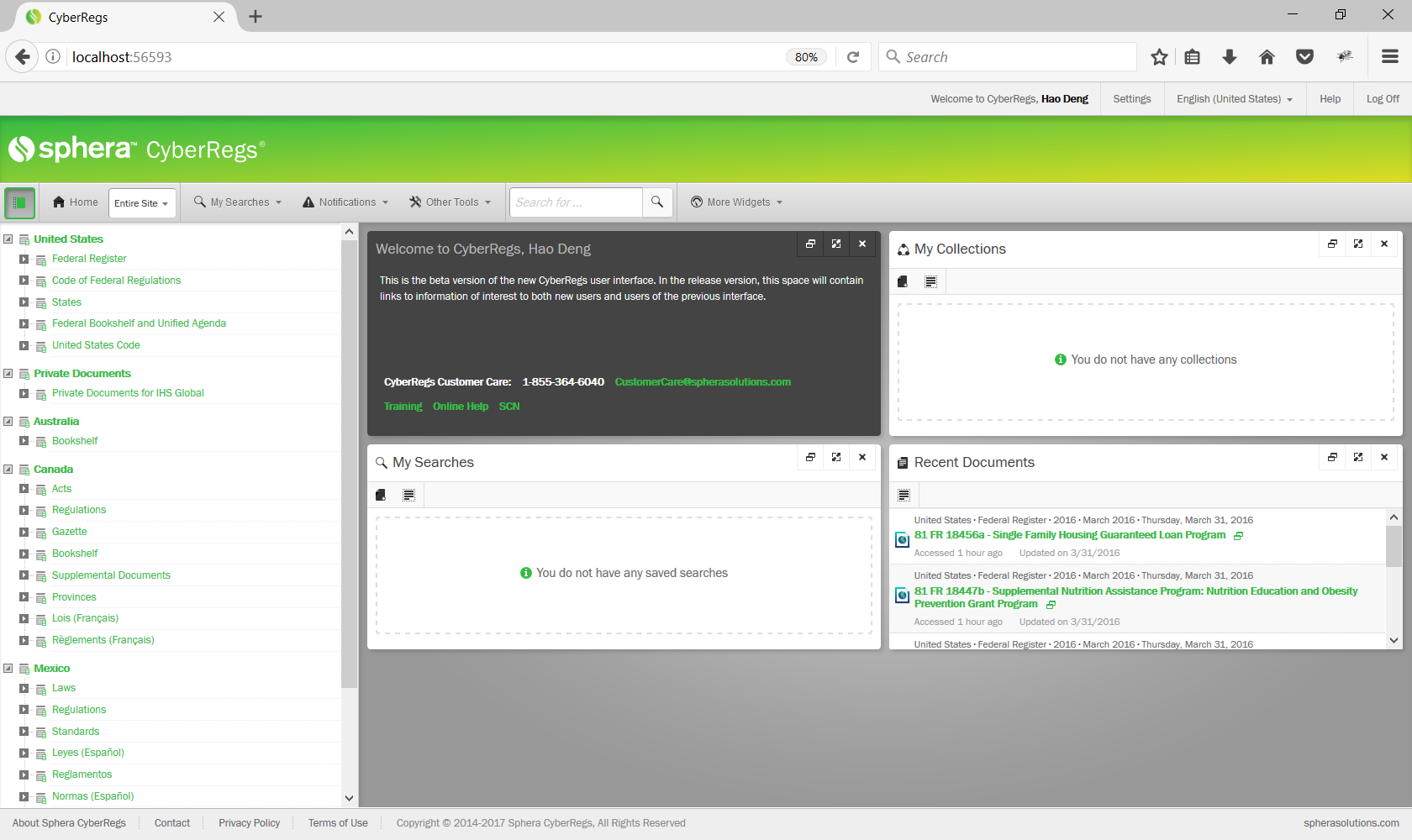Open the Training link
The height and width of the screenshot is (840, 1412).
(403, 407)
